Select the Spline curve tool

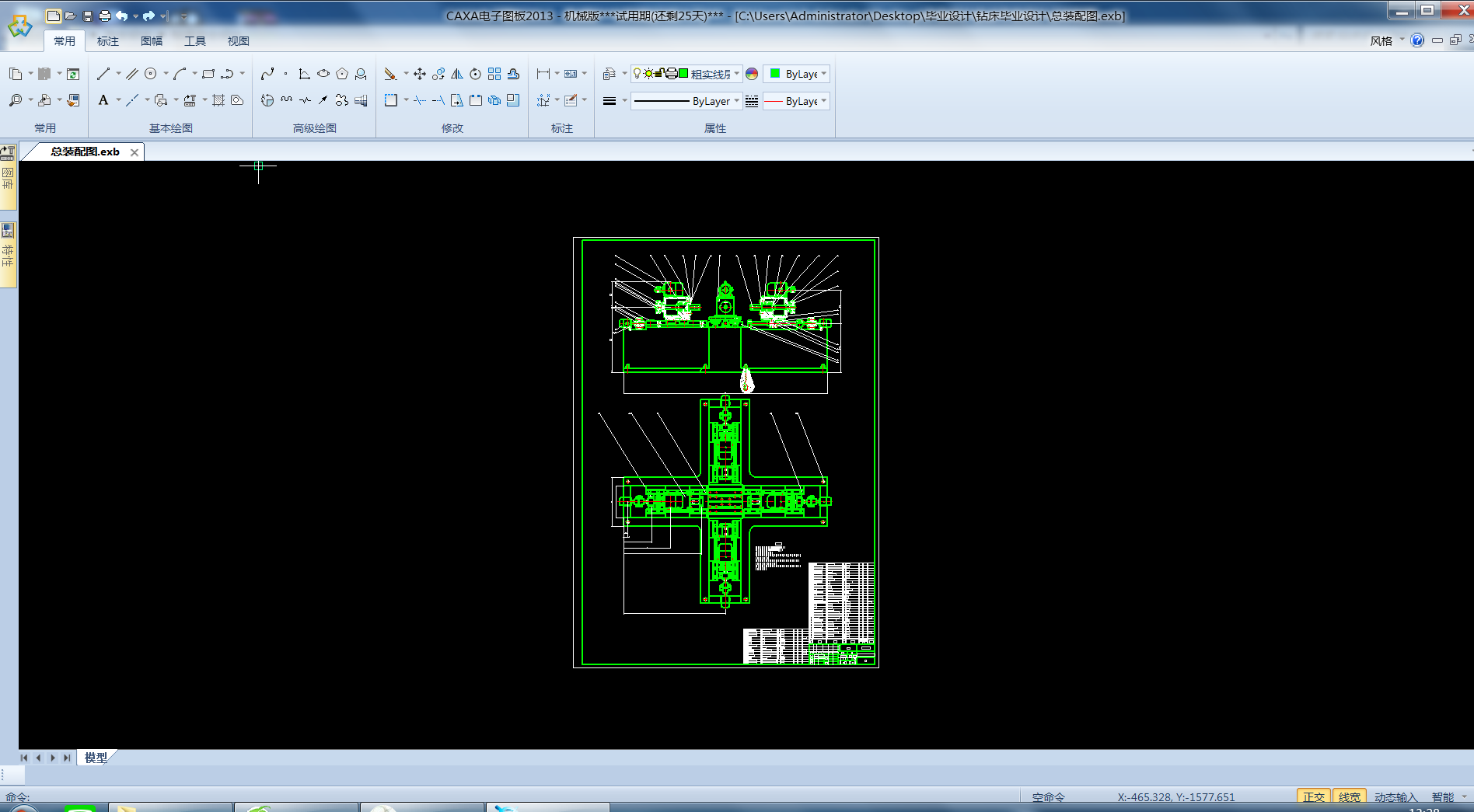(x=267, y=74)
